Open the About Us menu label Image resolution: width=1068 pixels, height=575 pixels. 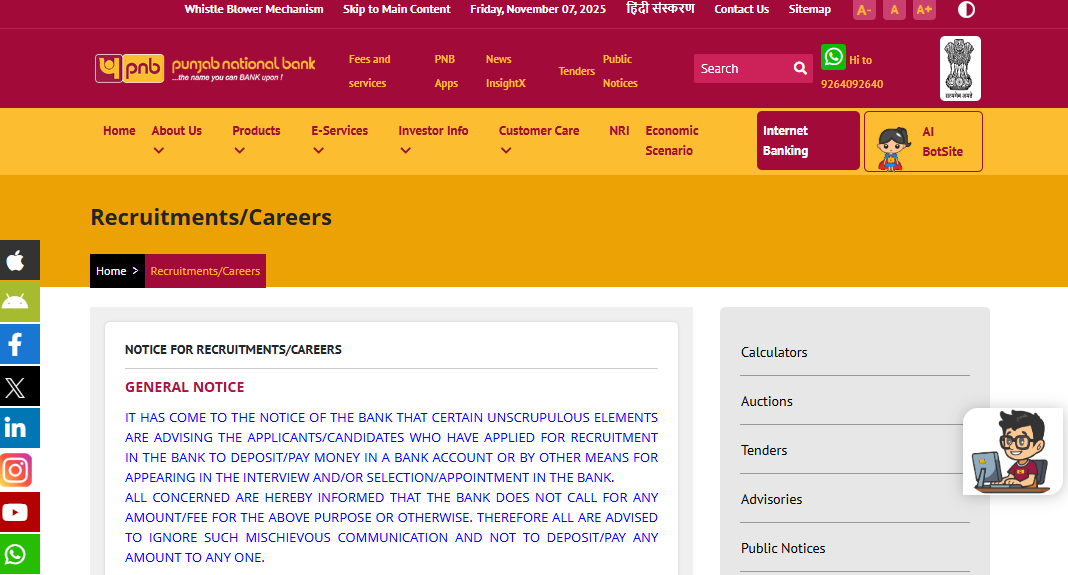pyautogui.click(x=176, y=130)
